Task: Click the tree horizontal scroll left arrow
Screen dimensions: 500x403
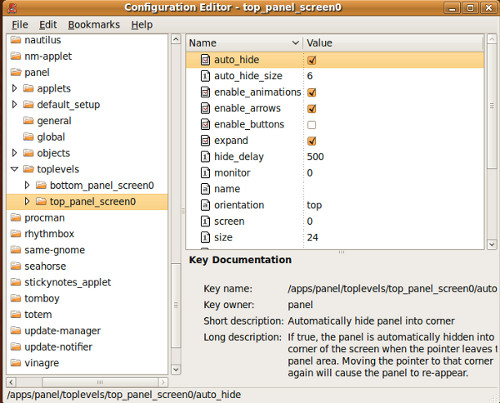Action: point(11,382)
